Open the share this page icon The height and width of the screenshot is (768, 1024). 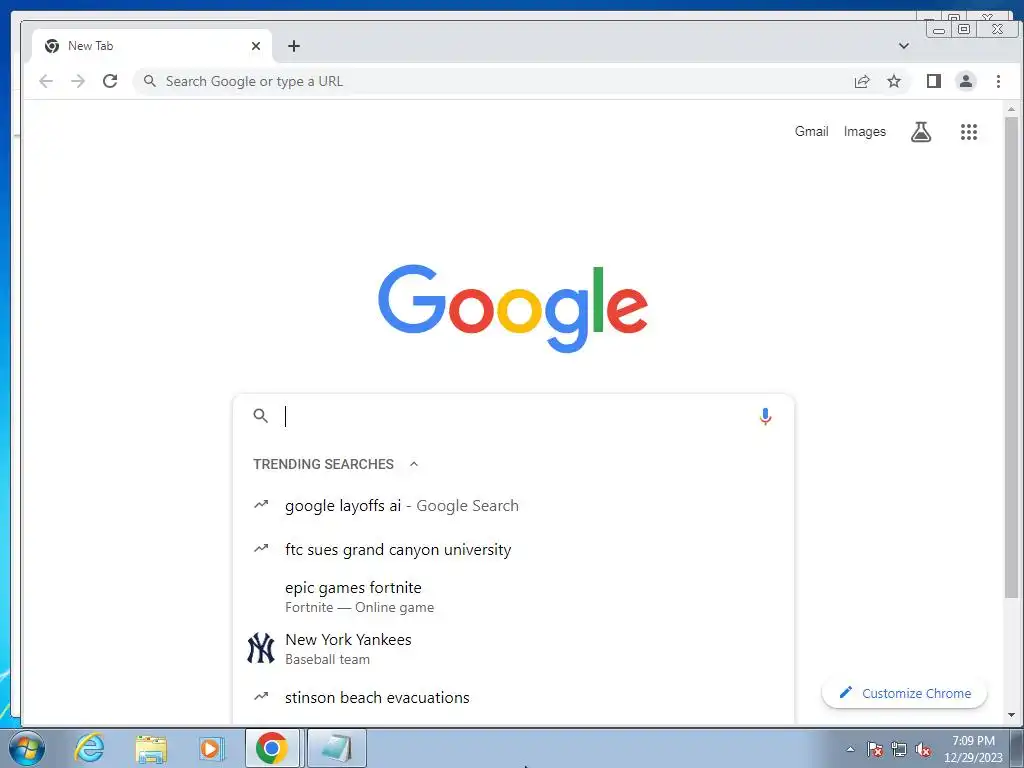tap(862, 81)
